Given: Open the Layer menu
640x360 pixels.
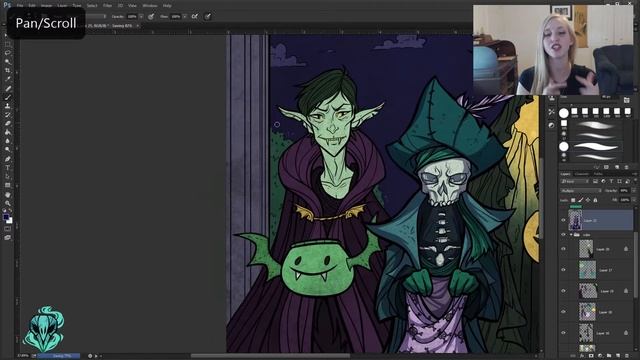Looking at the screenshot, I should [62, 6].
